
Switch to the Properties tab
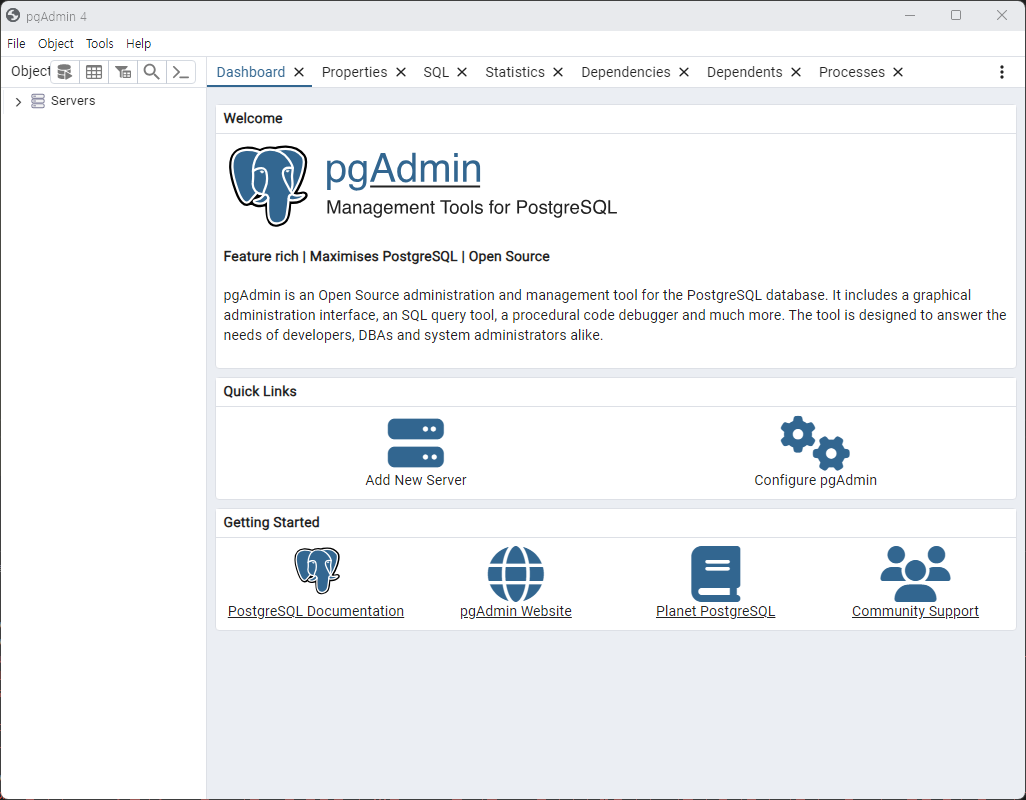(354, 72)
